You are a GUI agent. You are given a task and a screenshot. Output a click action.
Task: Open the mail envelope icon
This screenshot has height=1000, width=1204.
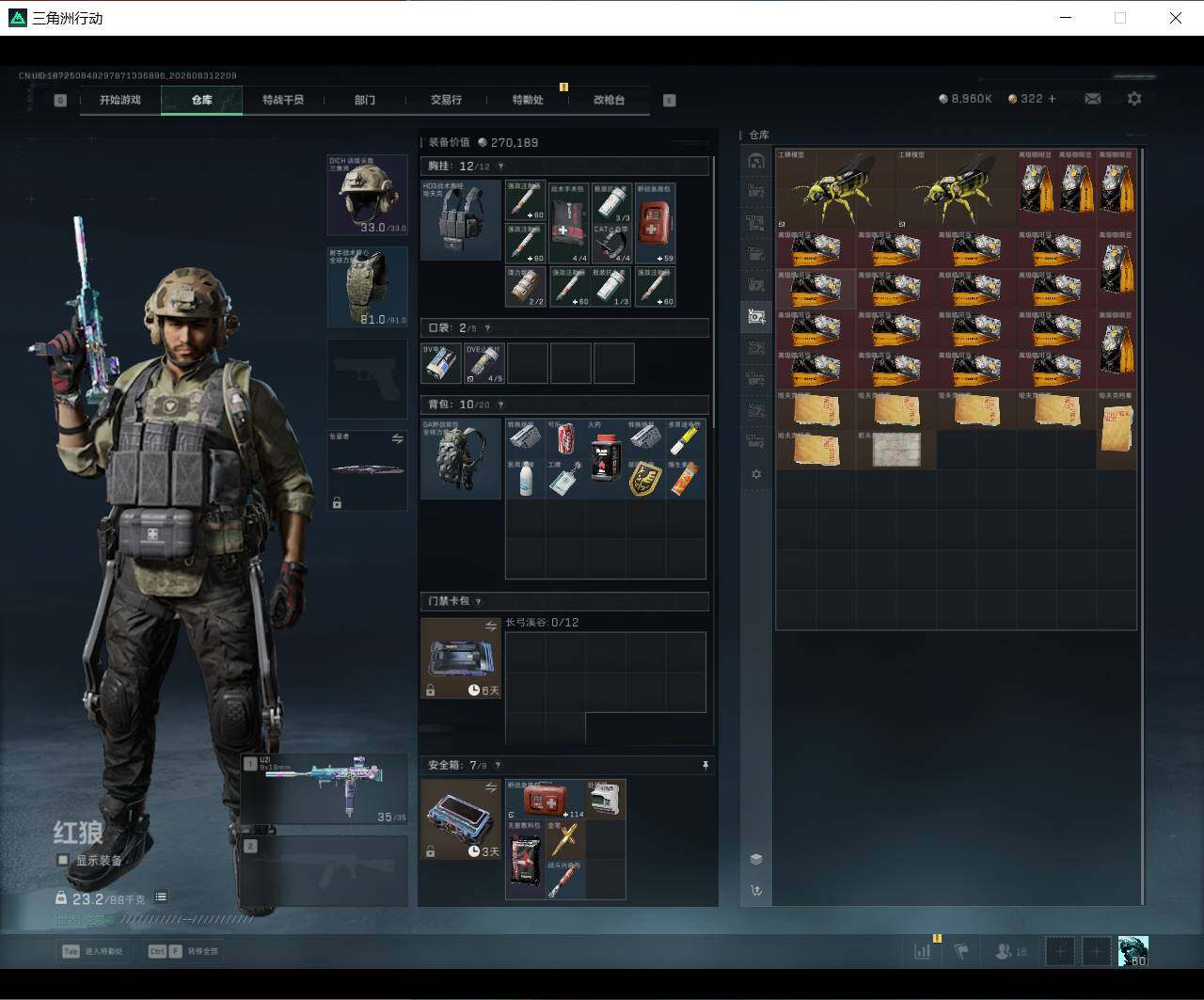(1093, 99)
